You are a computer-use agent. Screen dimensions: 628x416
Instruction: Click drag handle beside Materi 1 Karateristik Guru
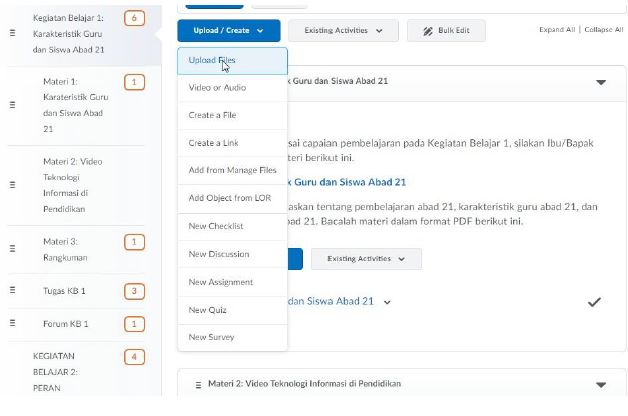coord(12,105)
